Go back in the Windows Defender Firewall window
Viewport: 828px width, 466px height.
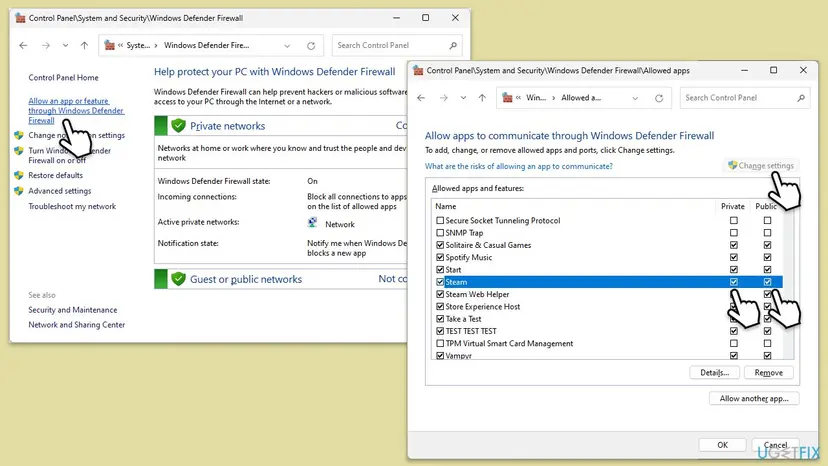[x=23, y=45]
